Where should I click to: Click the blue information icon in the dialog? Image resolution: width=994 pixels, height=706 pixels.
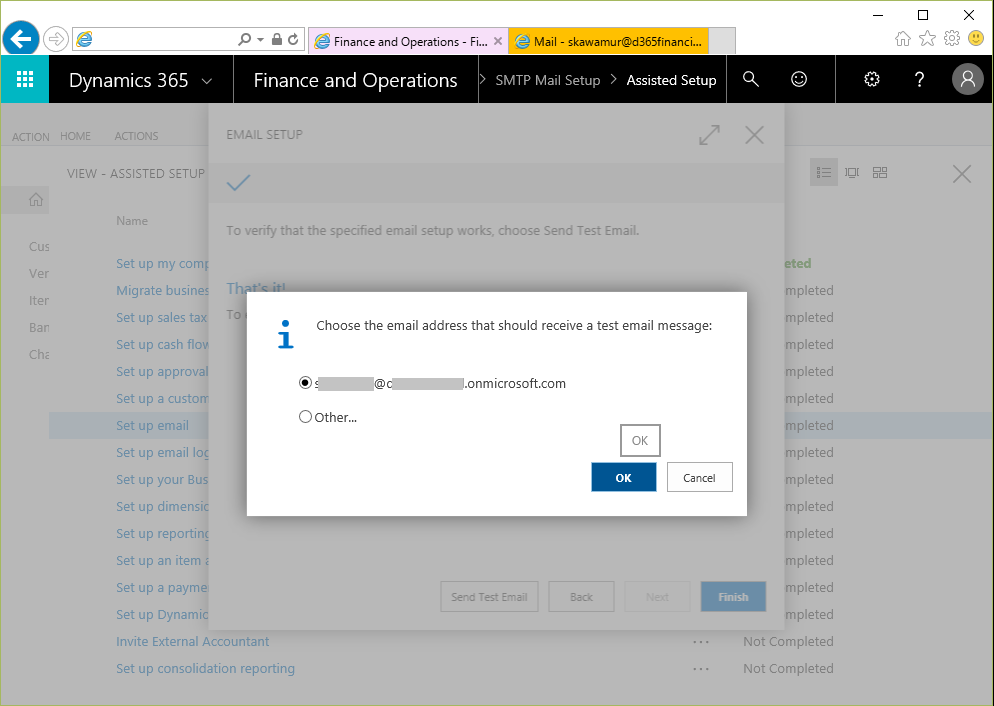click(x=286, y=334)
